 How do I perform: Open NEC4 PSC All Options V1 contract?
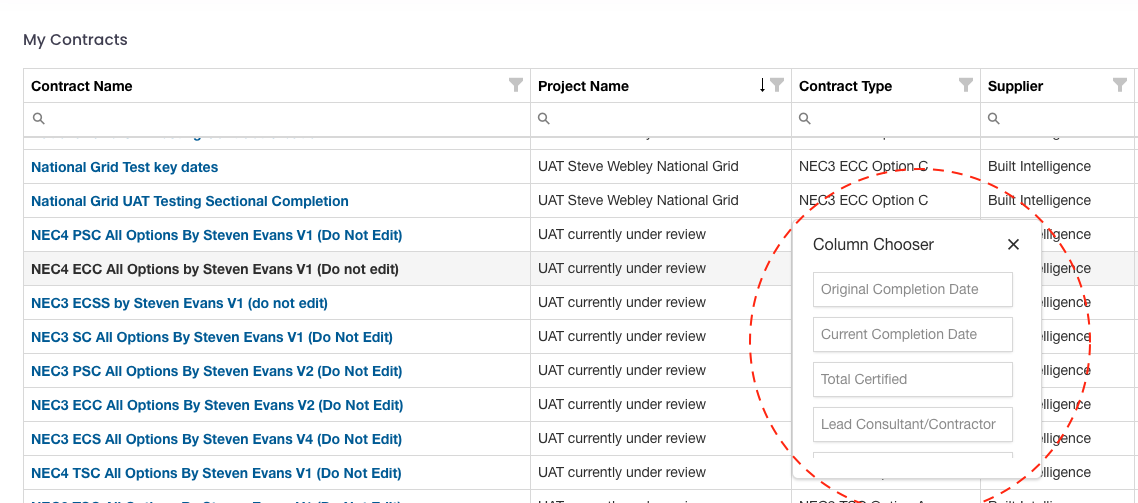pyautogui.click(x=216, y=235)
